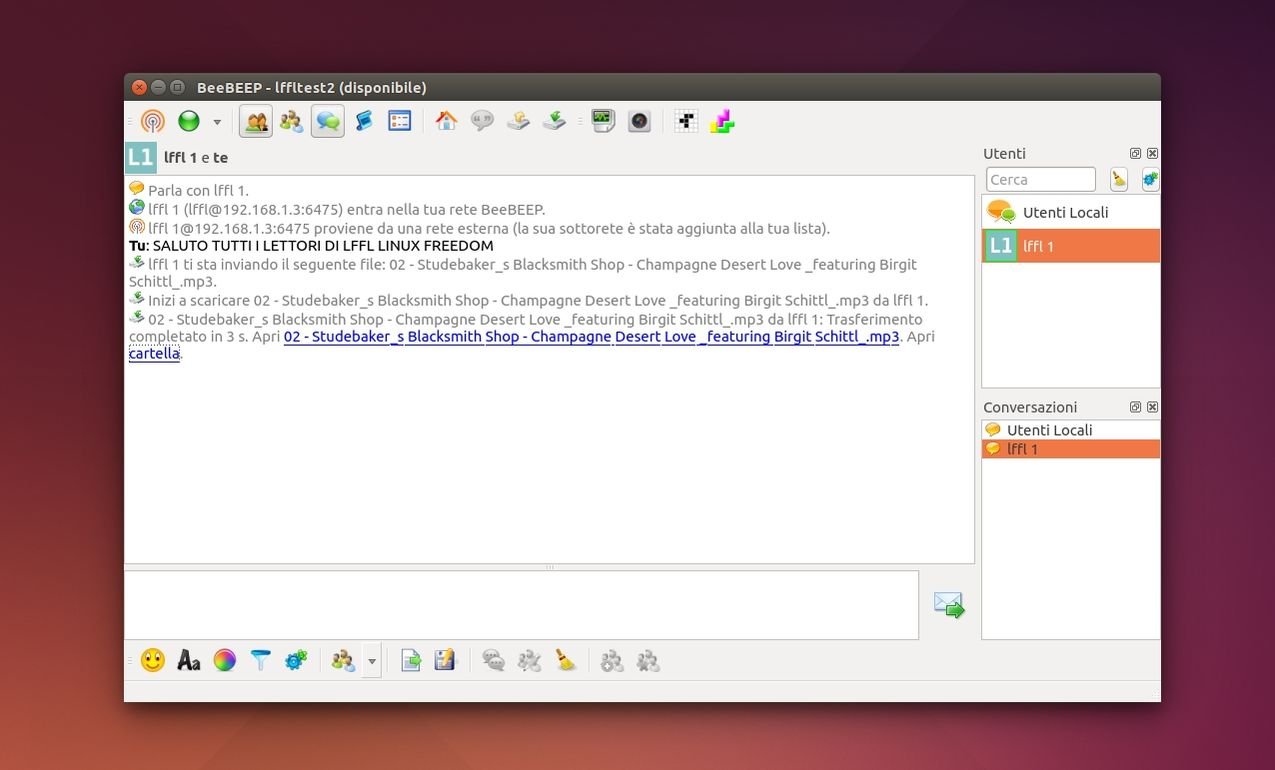Viewport: 1275px width, 770px height.
Task: Open the downloaded Studebaker mp3 file link
Action: coord(591,337)
